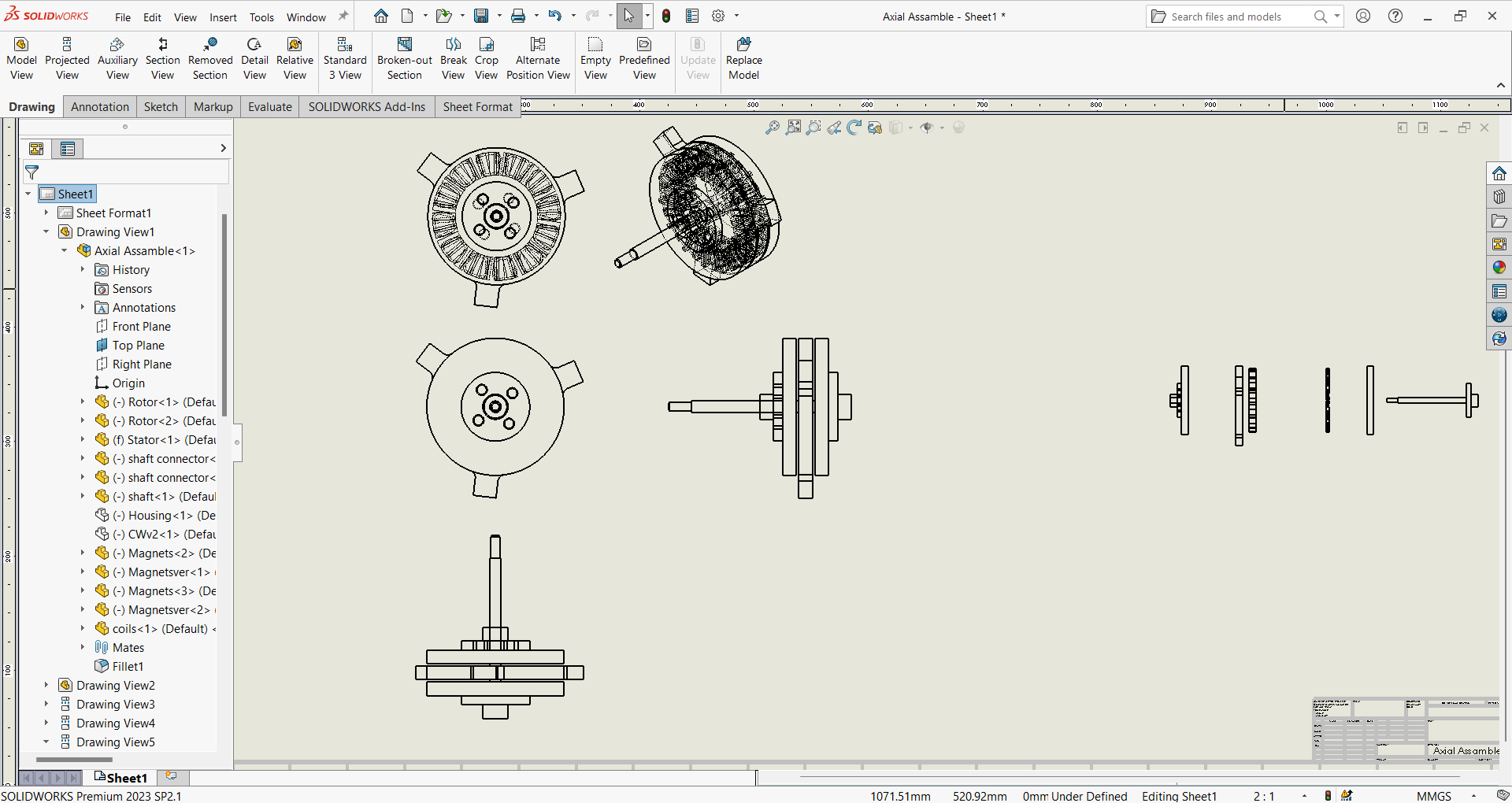The image size is (1512, 803).
Task: Choose the Detail View tool
Action: coord(254,58)
